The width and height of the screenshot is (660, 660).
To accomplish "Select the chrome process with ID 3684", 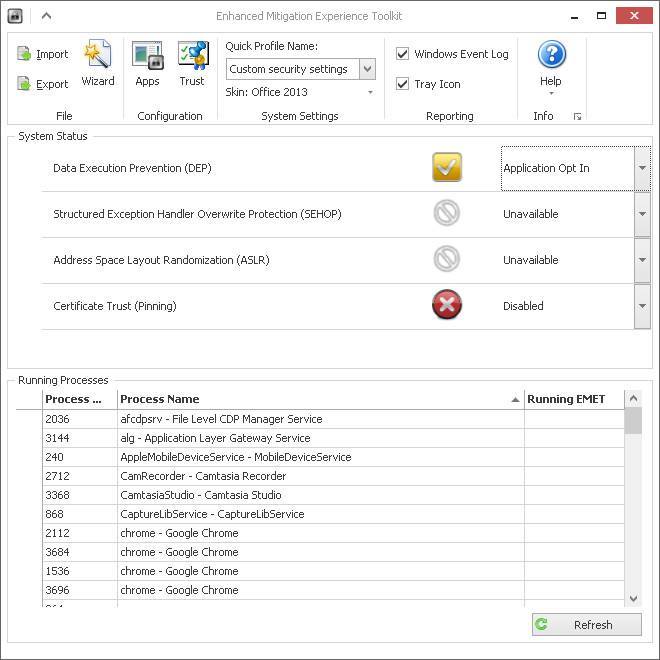I will point(333,552).
